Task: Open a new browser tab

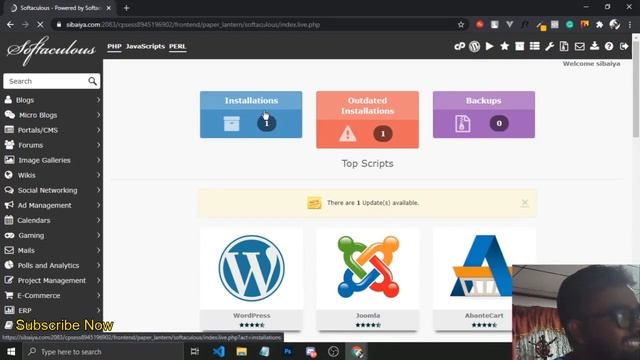Action: [126, 8]
